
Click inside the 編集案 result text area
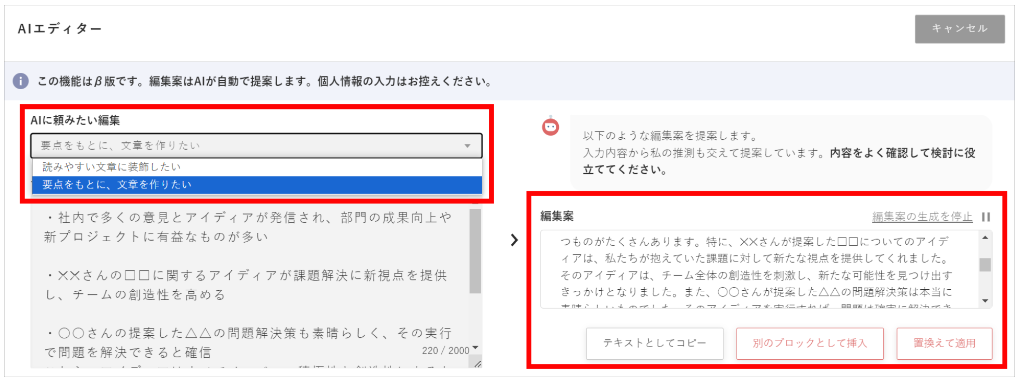[759, 269]
